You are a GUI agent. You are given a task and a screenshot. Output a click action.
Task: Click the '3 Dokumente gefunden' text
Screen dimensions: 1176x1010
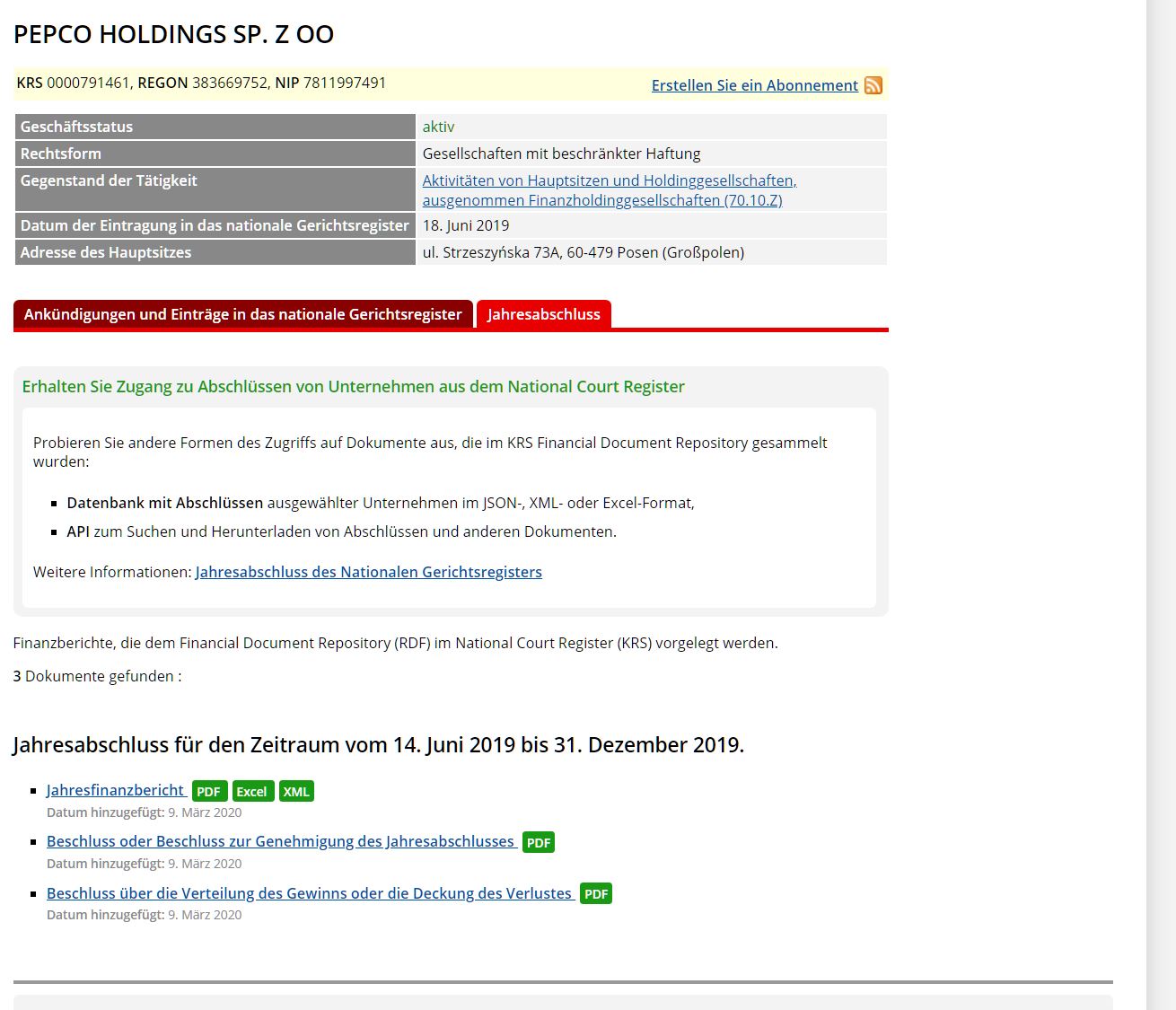click(x=97, y=676)
